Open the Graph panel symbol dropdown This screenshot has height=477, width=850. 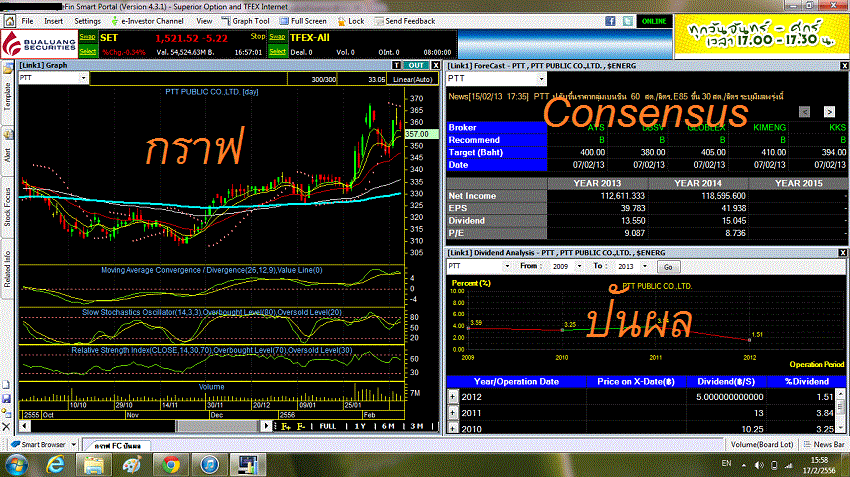(83, 78)
